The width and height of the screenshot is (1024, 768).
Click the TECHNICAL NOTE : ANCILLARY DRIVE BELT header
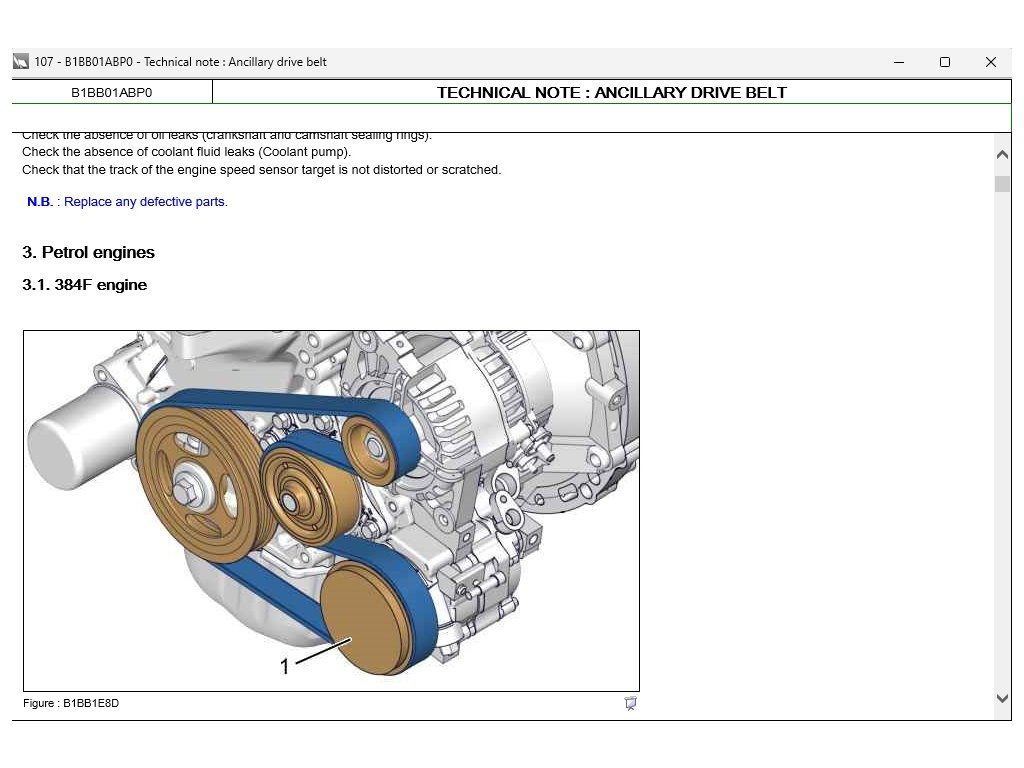611,93
